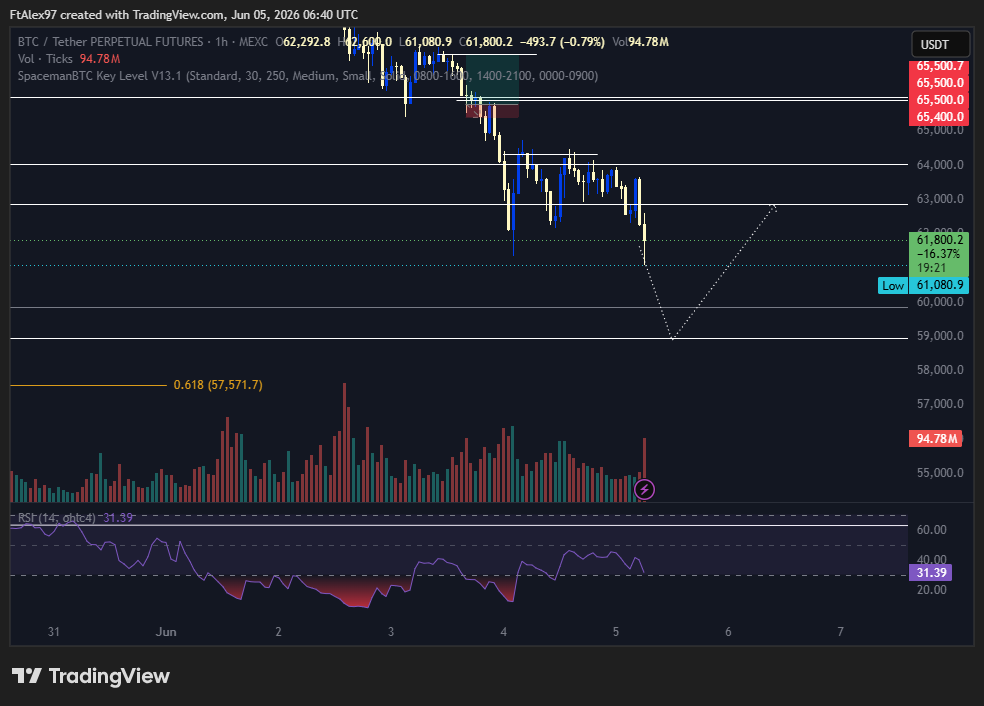Image resolution: width=984 pixels, height=706 pixels.
Task: Click the purple 31.39 RSI value tag
Action: click(931, 572)
